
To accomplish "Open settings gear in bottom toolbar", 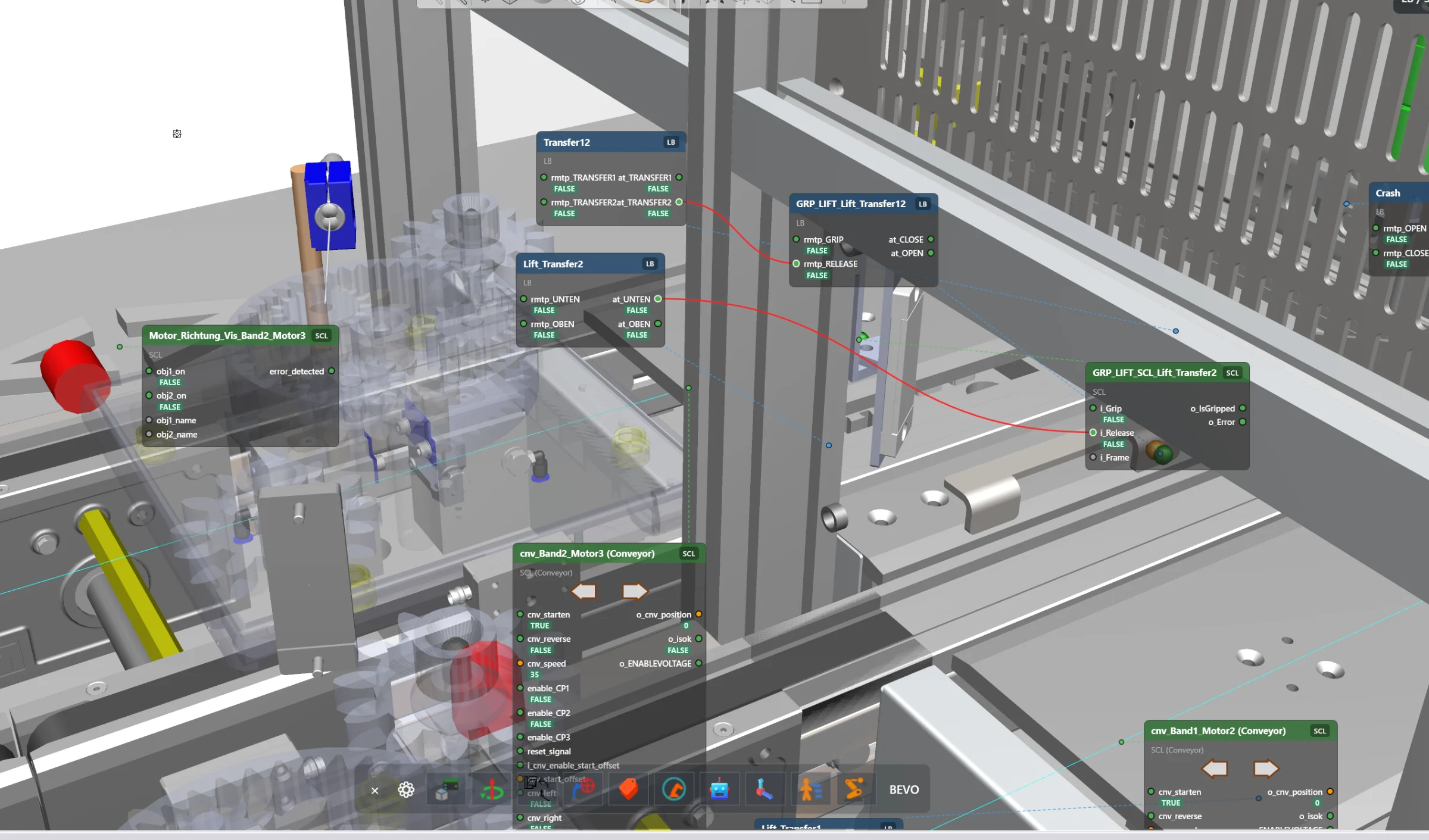I will 406,790.
